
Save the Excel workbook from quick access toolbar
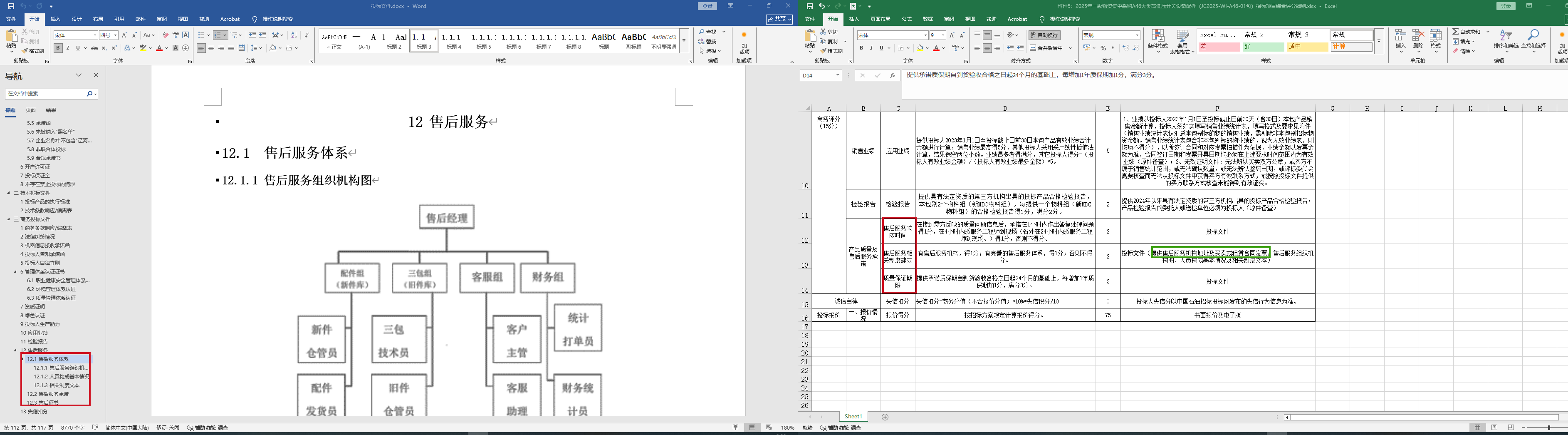click(809, 6)
